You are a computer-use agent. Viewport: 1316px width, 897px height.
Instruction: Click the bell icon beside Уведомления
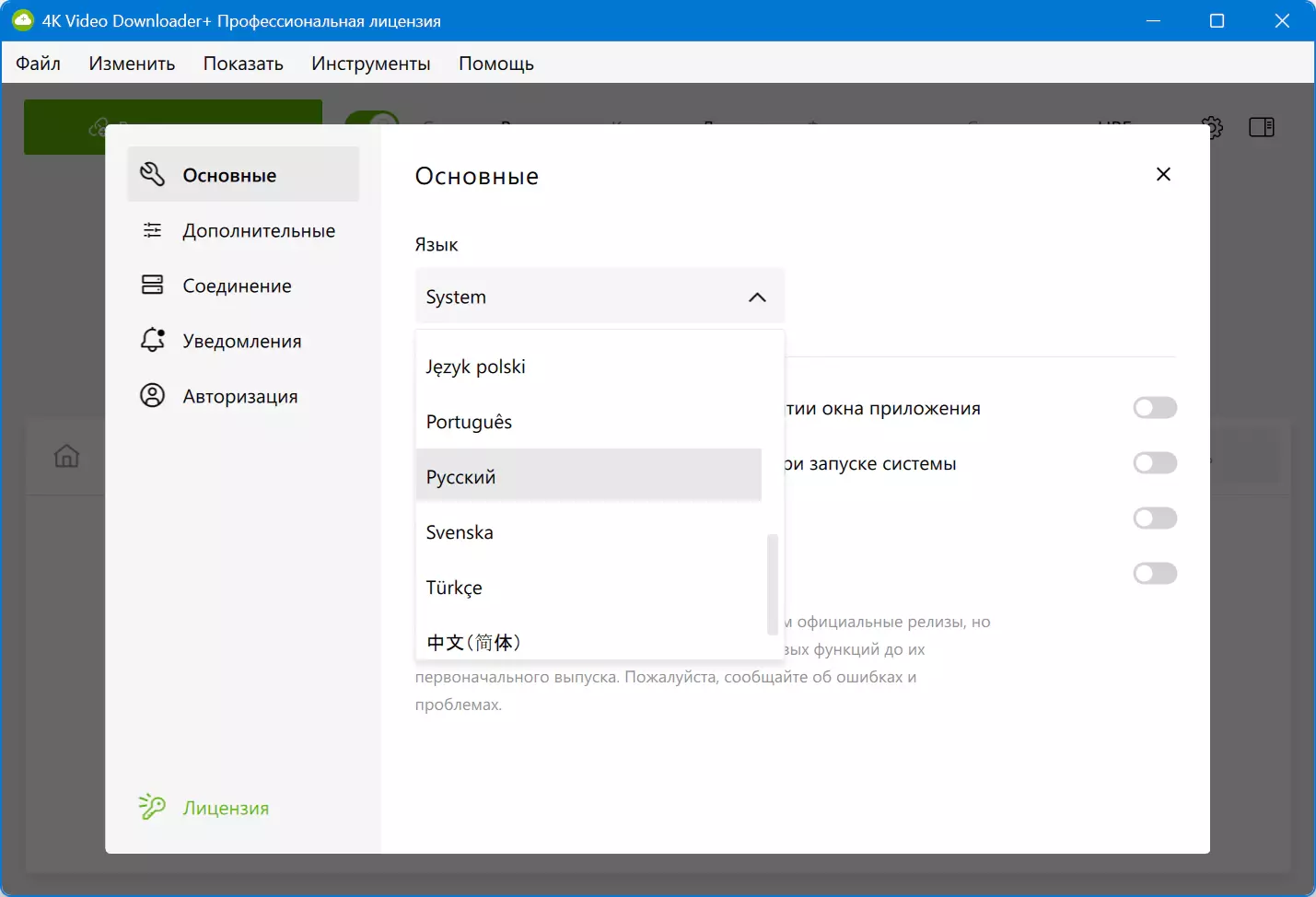coord(152,341)
